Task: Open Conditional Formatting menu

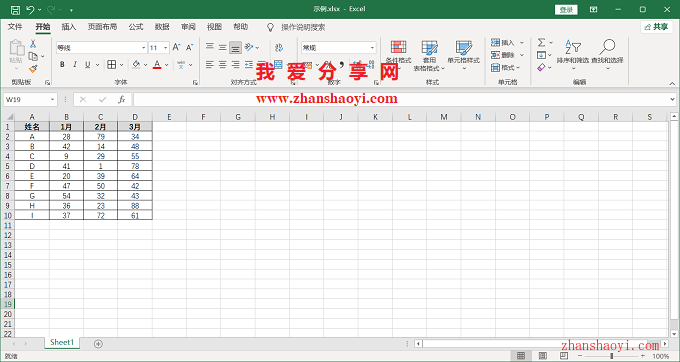Action: pyautogui.click(x=399, y=55)
